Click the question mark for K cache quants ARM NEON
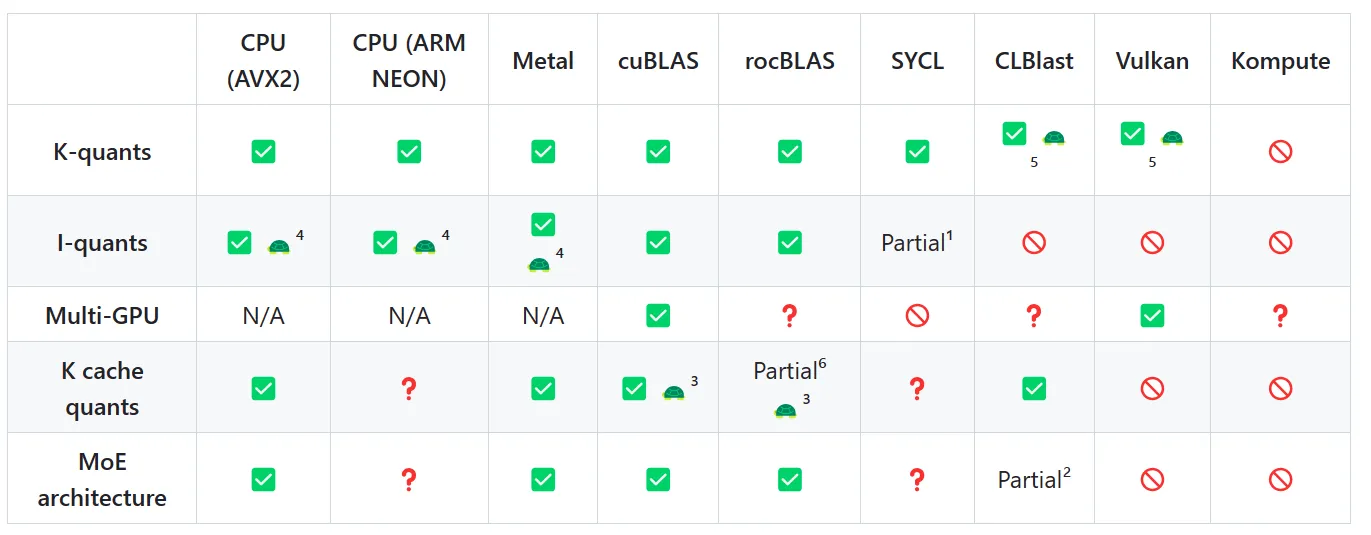Image resolution: width=1371 pixels, height=535 pixels. pyautogui.click(x=408, y=388)
